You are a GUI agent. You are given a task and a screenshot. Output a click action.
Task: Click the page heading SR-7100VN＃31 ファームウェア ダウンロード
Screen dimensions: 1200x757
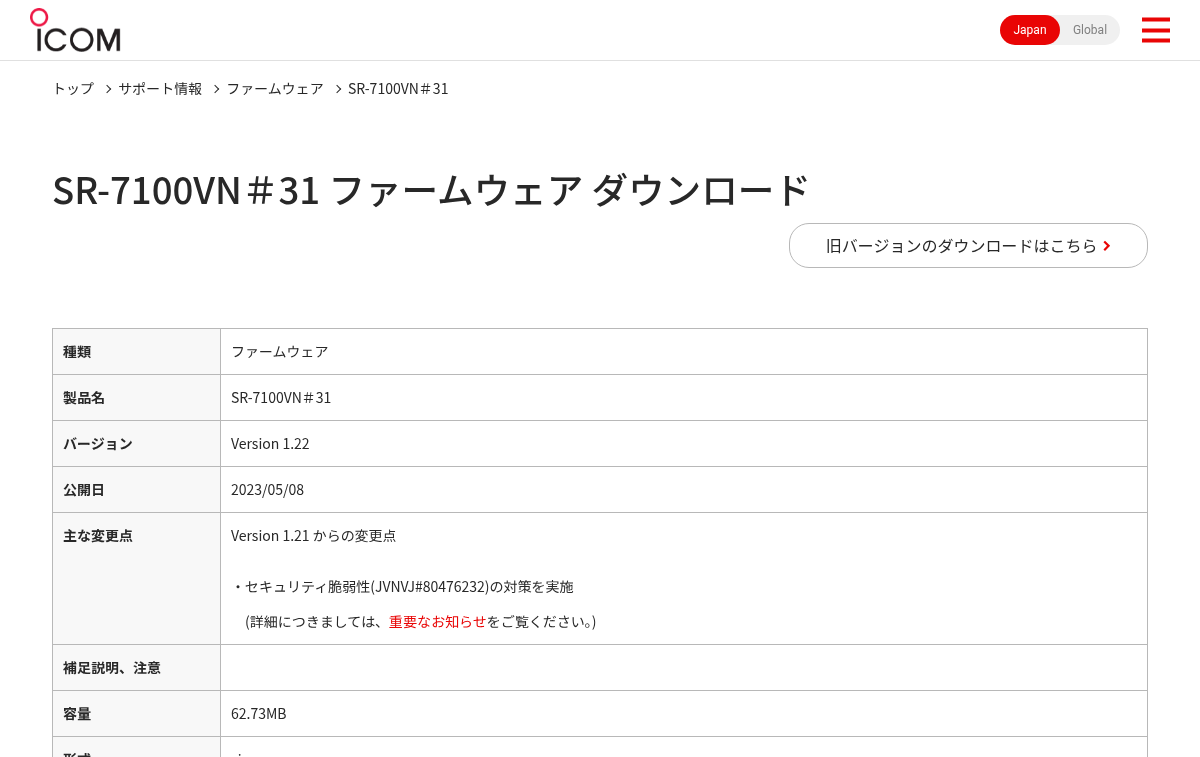430,190
